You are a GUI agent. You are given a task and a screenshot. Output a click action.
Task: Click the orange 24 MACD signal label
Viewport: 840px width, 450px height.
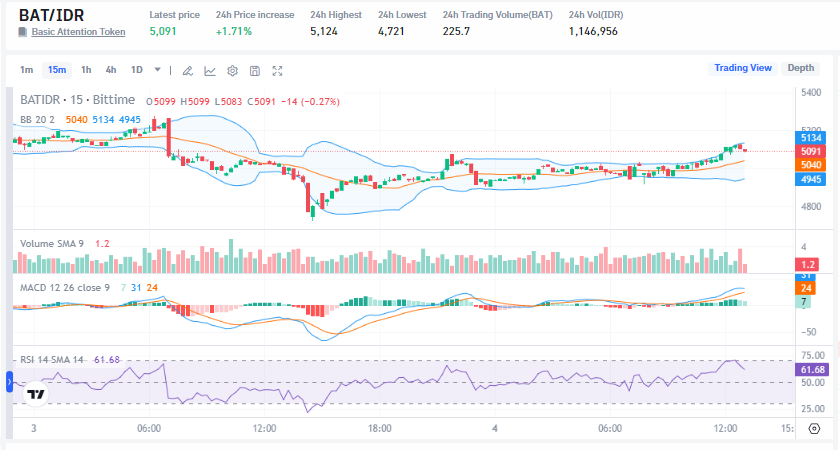click(806, 288)
